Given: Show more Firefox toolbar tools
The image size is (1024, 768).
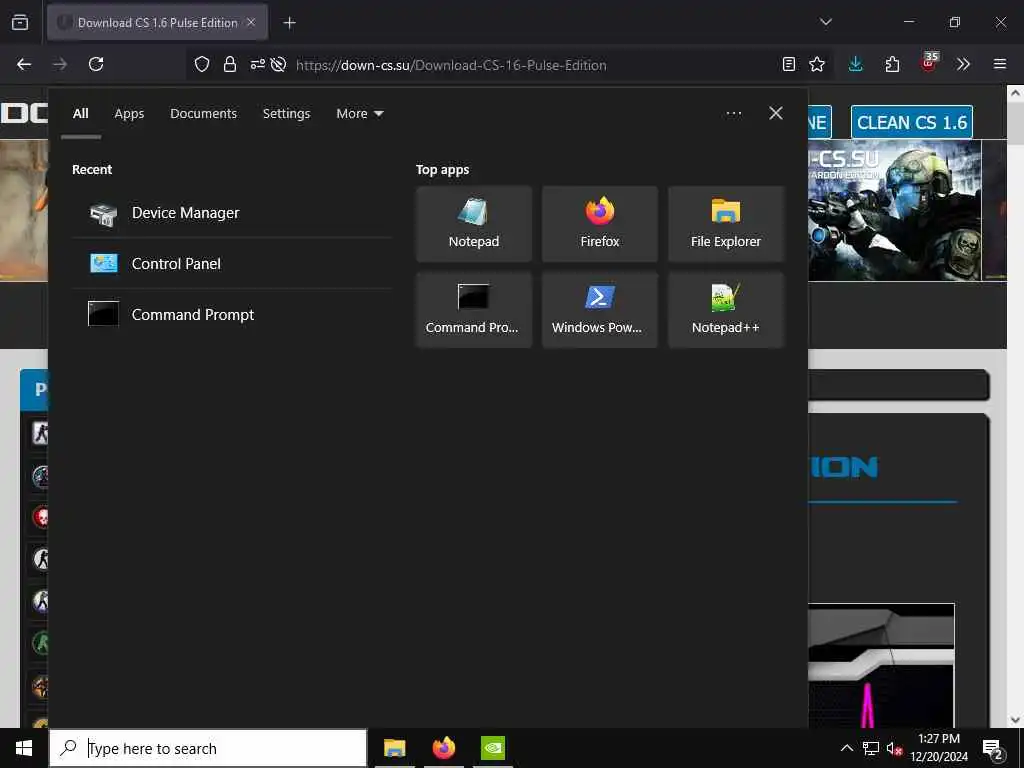Looking at the screenshot, I should 963,64.
